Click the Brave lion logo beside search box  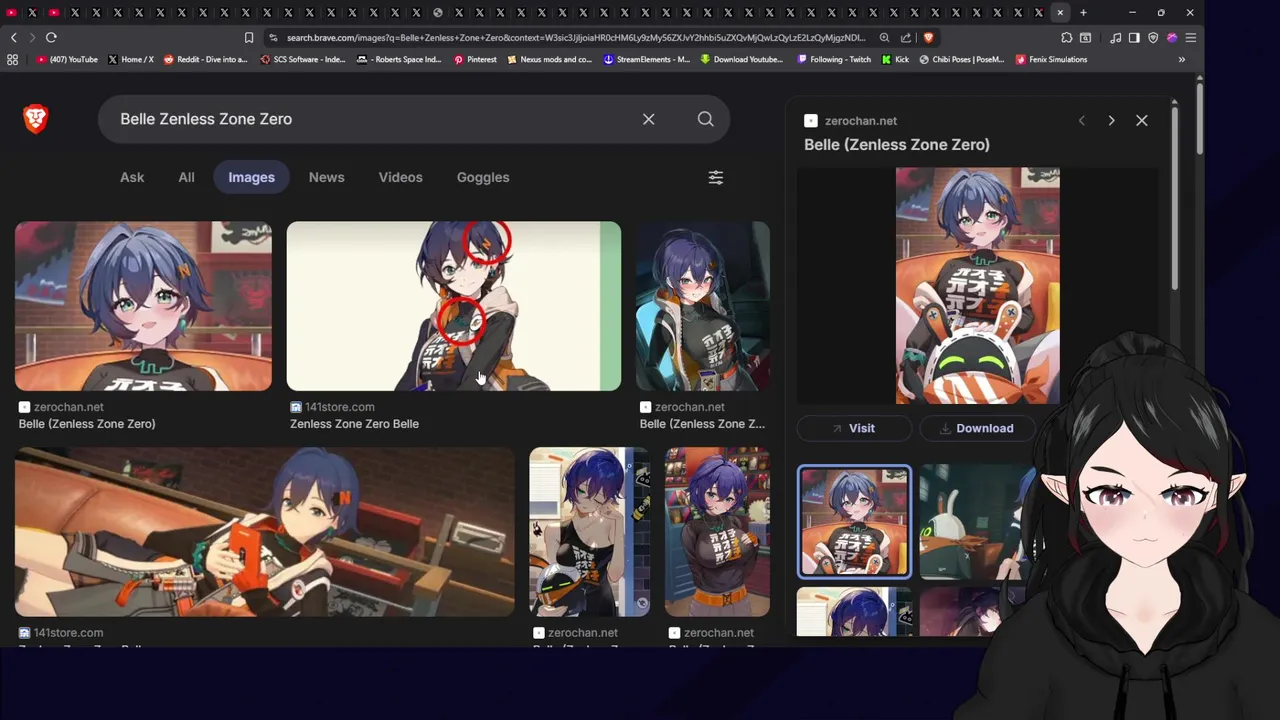pos(35,119)
